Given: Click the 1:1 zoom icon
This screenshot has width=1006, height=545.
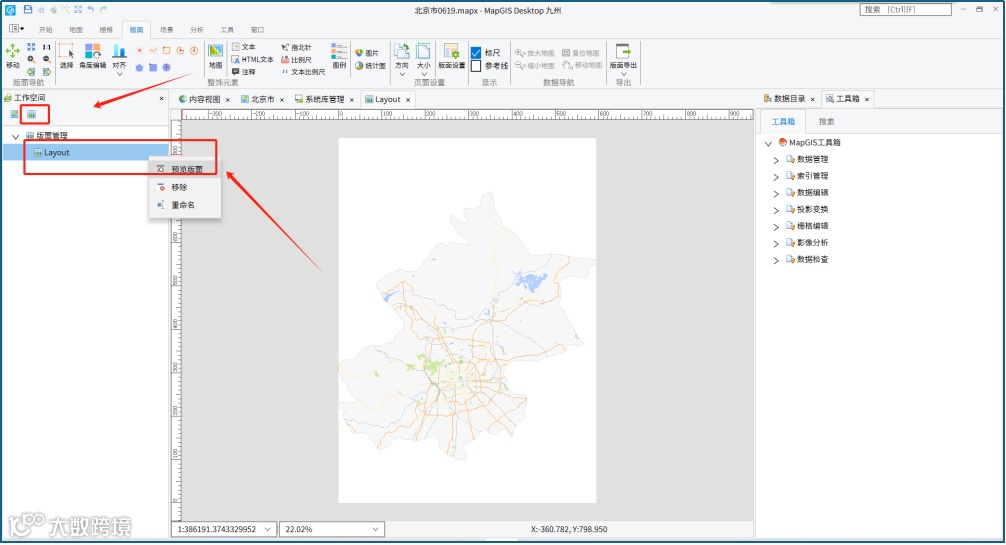Looking at the screenshot, I should pyautogui.click(x=46, y=47).
